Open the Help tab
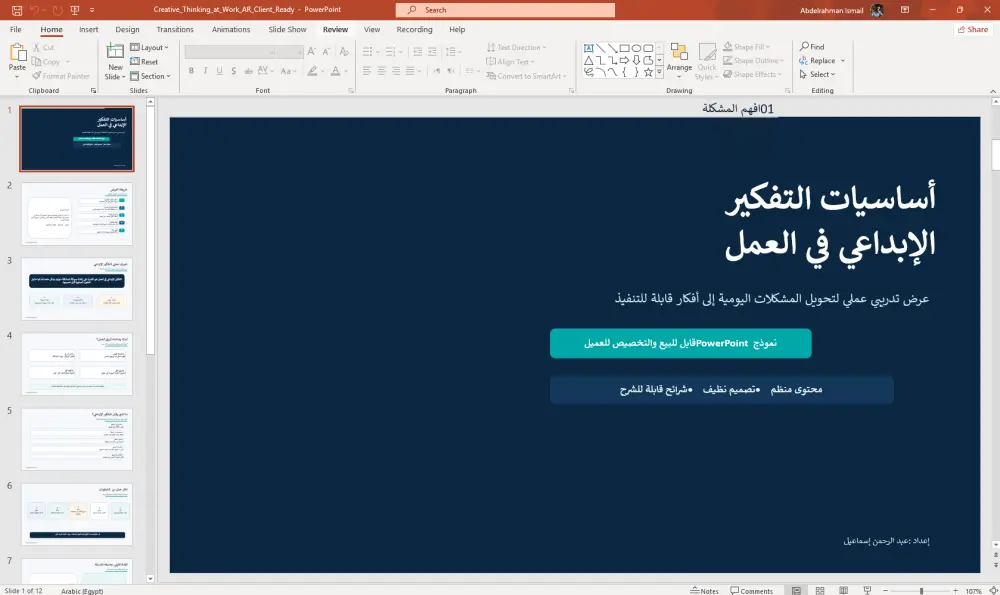Screen dimensions: 1000x595 (x=457, y=29)
